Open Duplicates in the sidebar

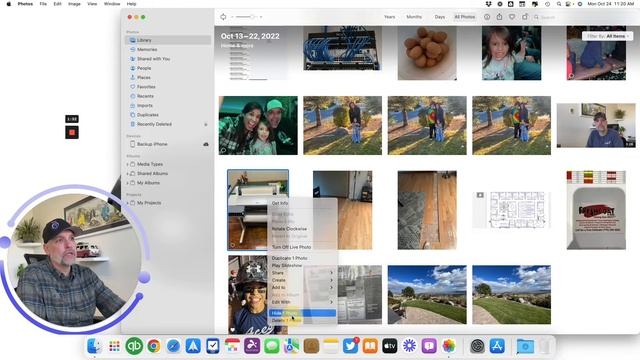coord(168,115)
